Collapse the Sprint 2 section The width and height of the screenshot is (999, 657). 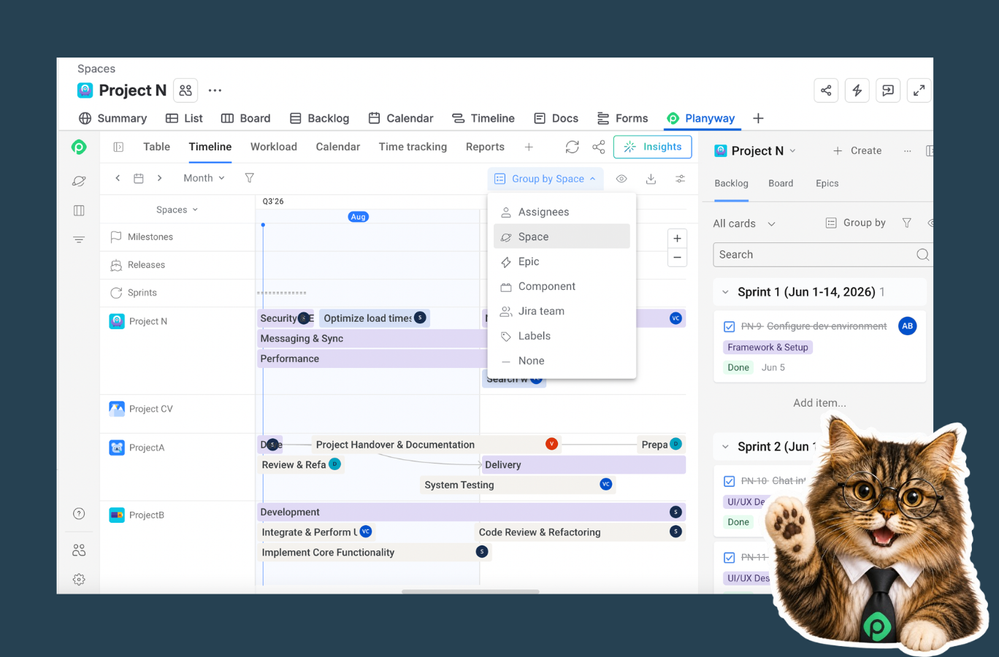point(725,447)
